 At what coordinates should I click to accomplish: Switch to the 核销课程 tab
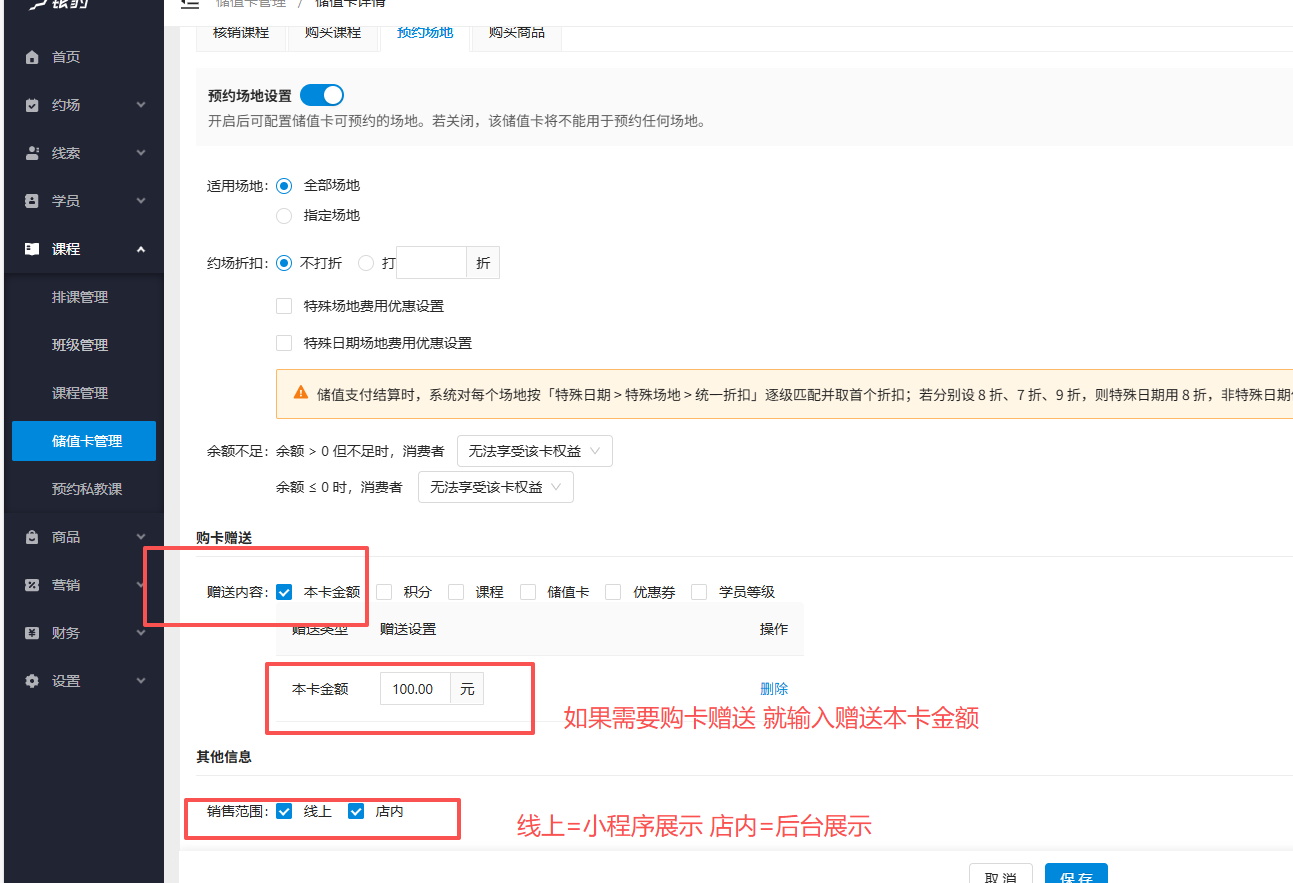tap(240, 32)
